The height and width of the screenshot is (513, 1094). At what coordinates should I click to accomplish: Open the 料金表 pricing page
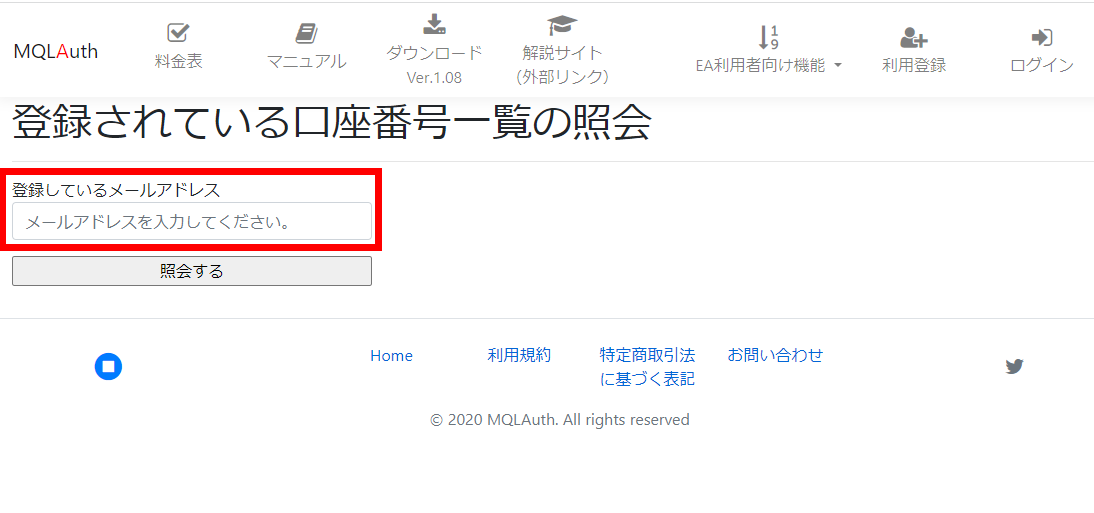(x=179, y=61)
